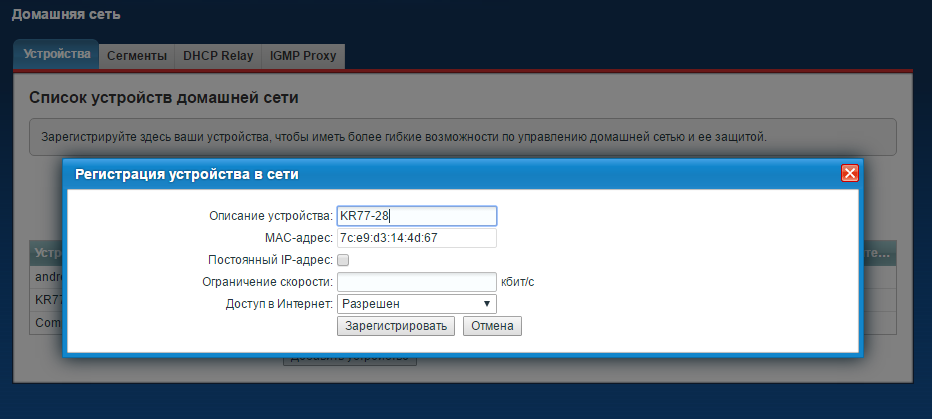The image size is (932, 419).
Task: Select the Com device row in the list
Action: [x=47, y=322]
